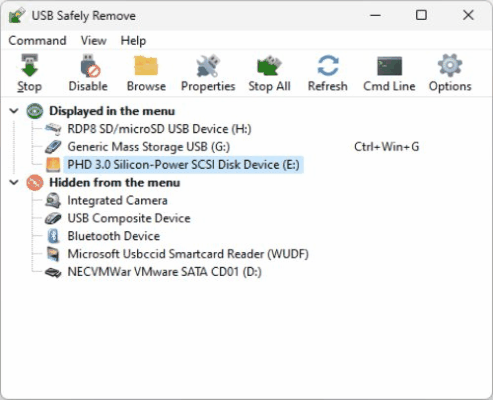493x400 pixels.
Task: Click the Stop toolbar icon
Action: (29, 66)
